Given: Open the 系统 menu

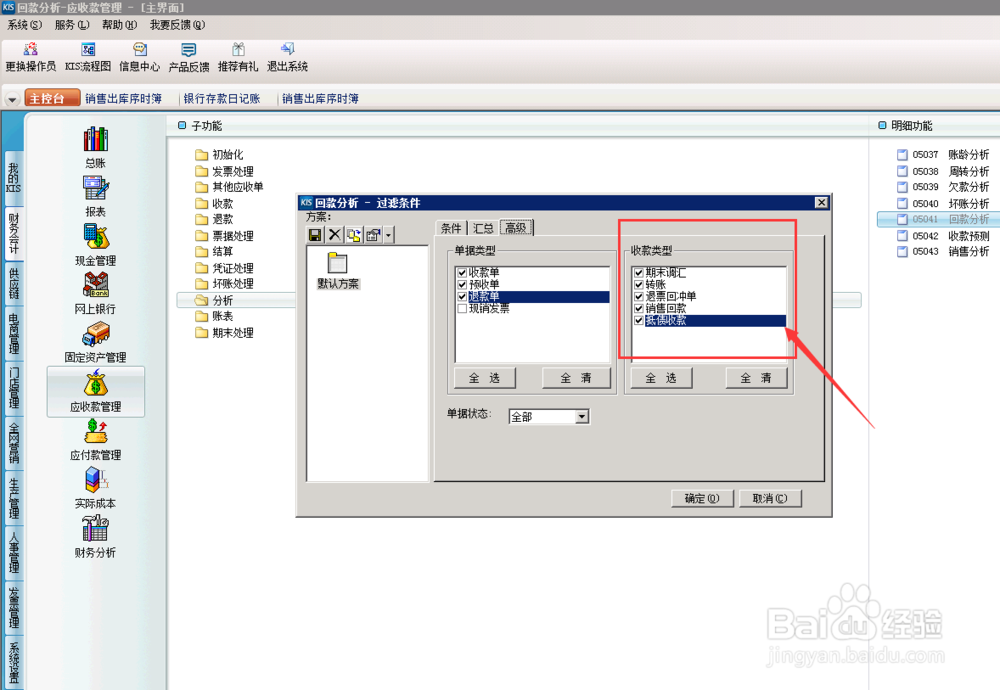Looking at the screenshot, I should (x=24, y=25).
